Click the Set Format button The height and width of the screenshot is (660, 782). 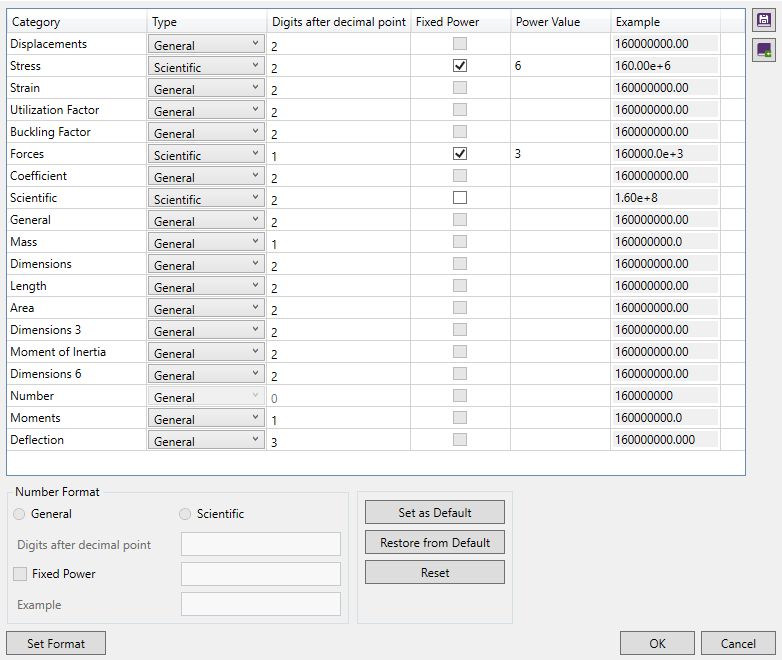tap(56, 643)
